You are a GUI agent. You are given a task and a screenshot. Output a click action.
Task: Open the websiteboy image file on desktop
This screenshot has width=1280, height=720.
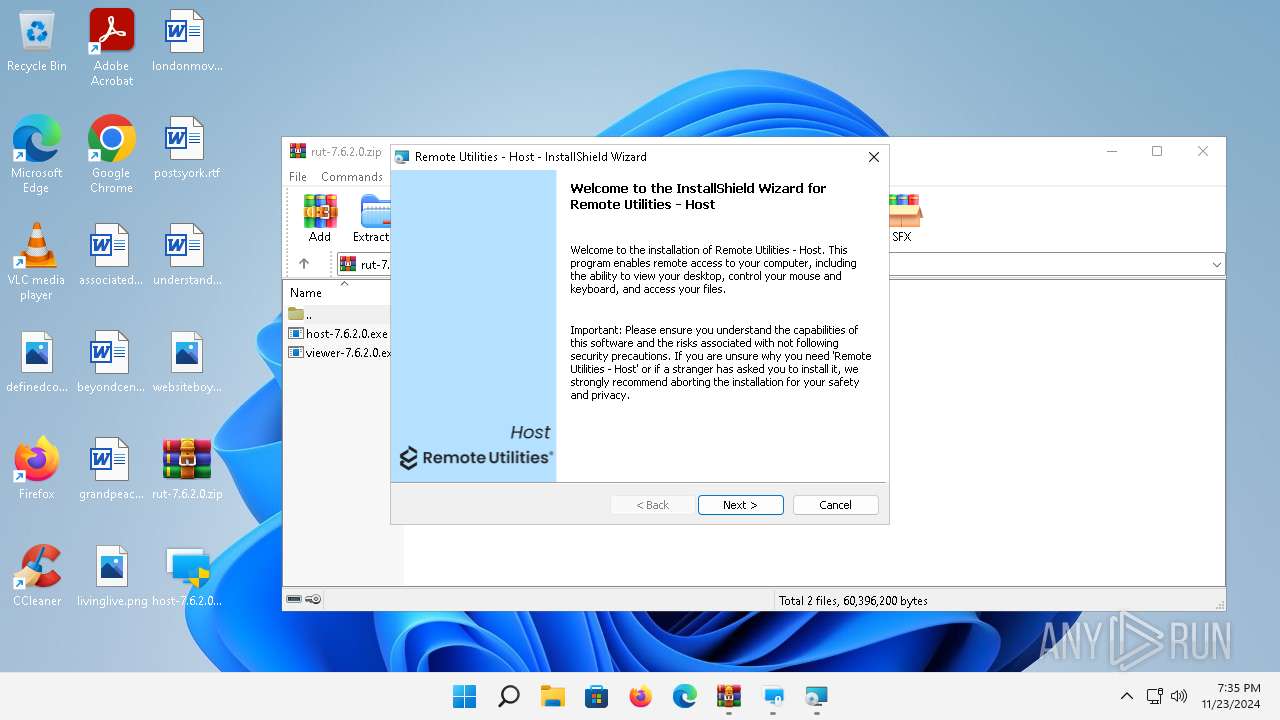(x=187, y=363)
